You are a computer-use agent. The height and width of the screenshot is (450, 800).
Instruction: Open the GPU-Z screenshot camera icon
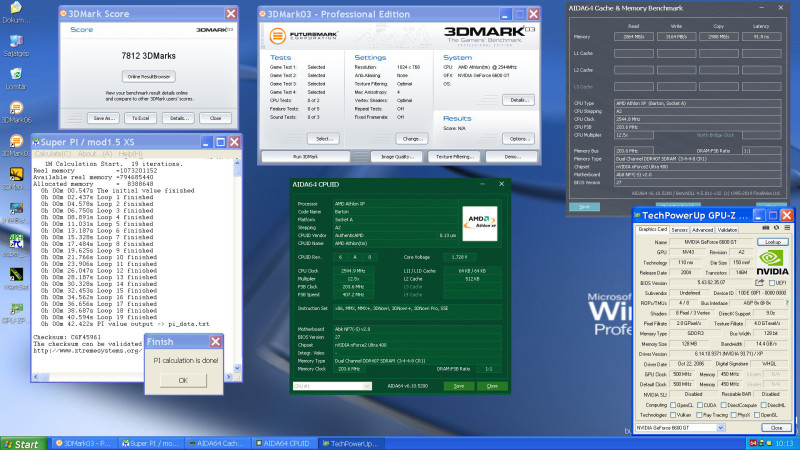click(766, 228)
